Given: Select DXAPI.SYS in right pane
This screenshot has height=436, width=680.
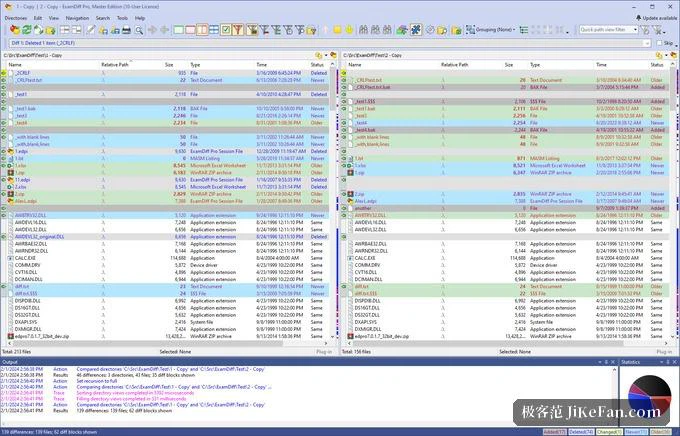Looking at the screenshot, I should [x=506, y=322].
